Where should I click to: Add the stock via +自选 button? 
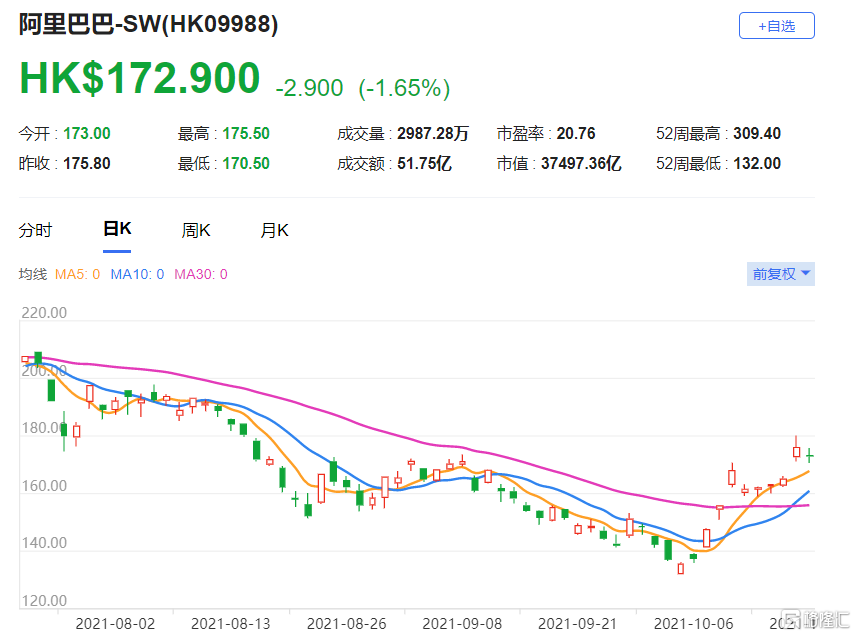click(x=776, y=26)
